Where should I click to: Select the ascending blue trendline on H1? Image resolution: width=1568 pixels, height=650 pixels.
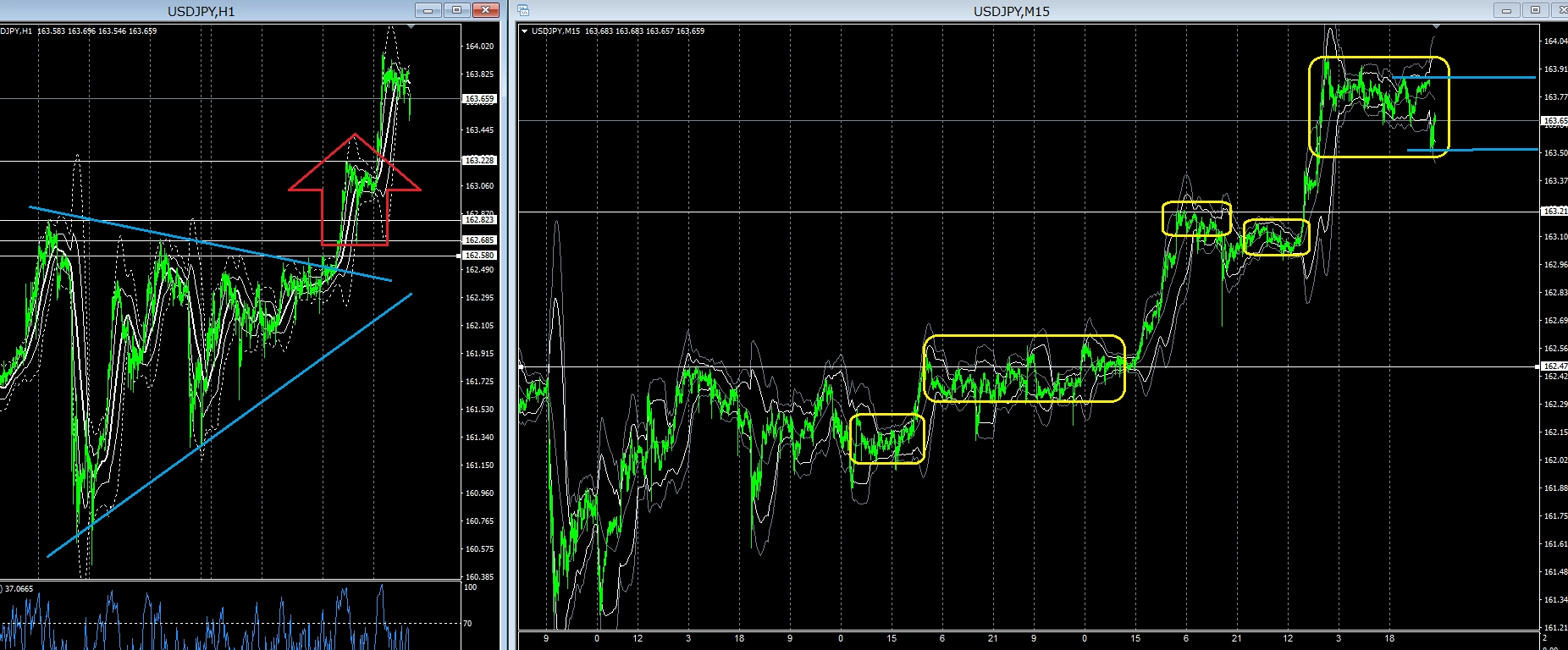tap(229, 425)
